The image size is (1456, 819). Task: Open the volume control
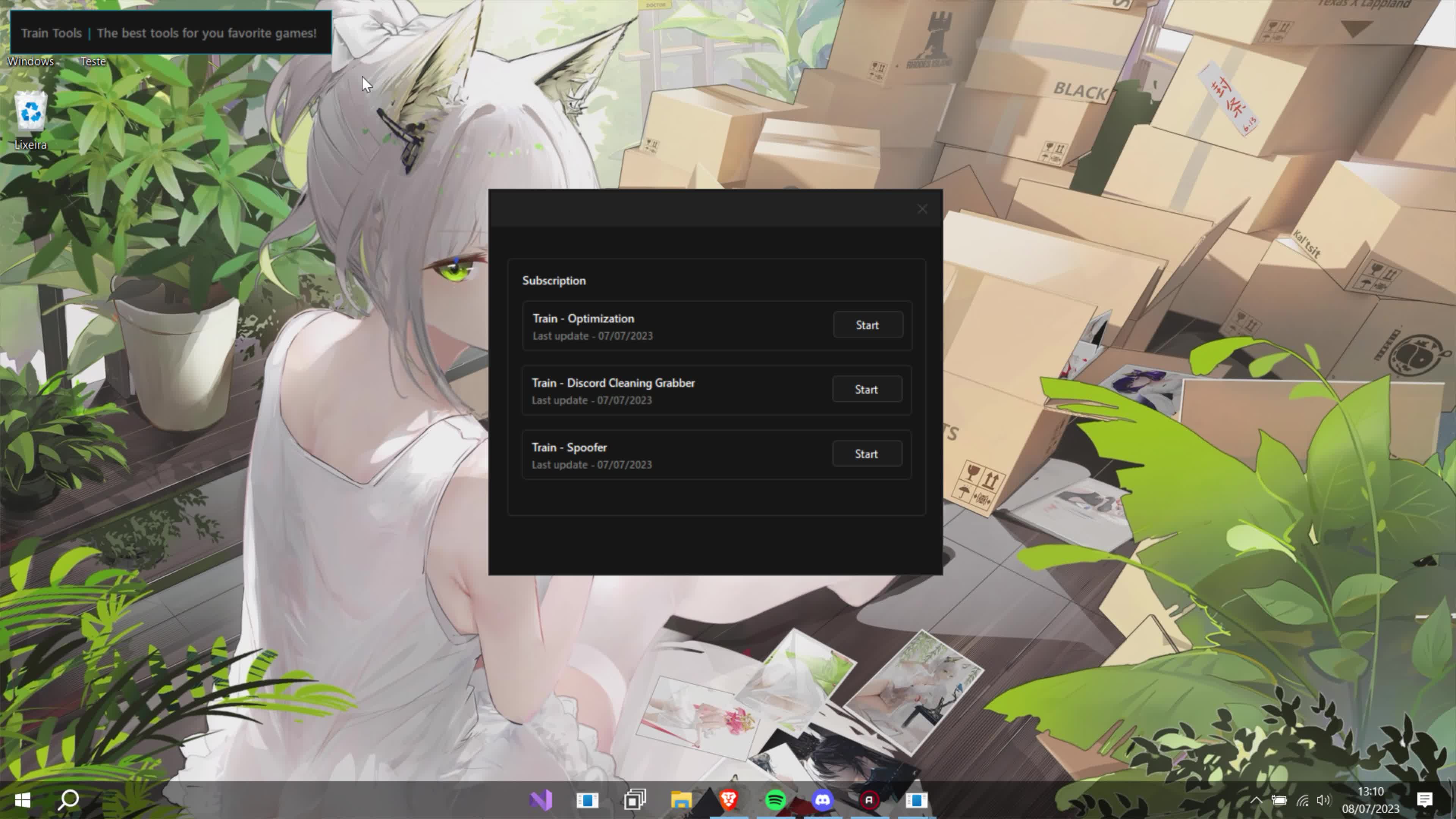click(x=1323, y=800)
